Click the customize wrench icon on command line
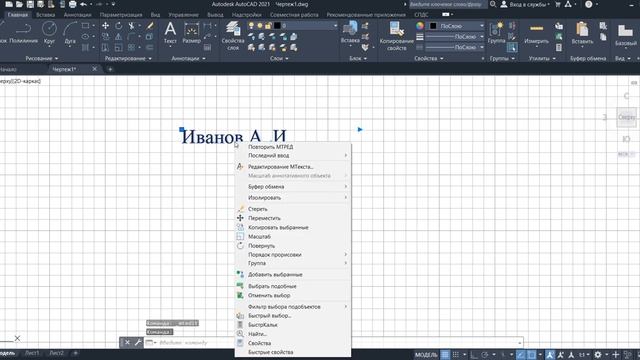Viewport: 640px width, 360px height. coord(138,342)
